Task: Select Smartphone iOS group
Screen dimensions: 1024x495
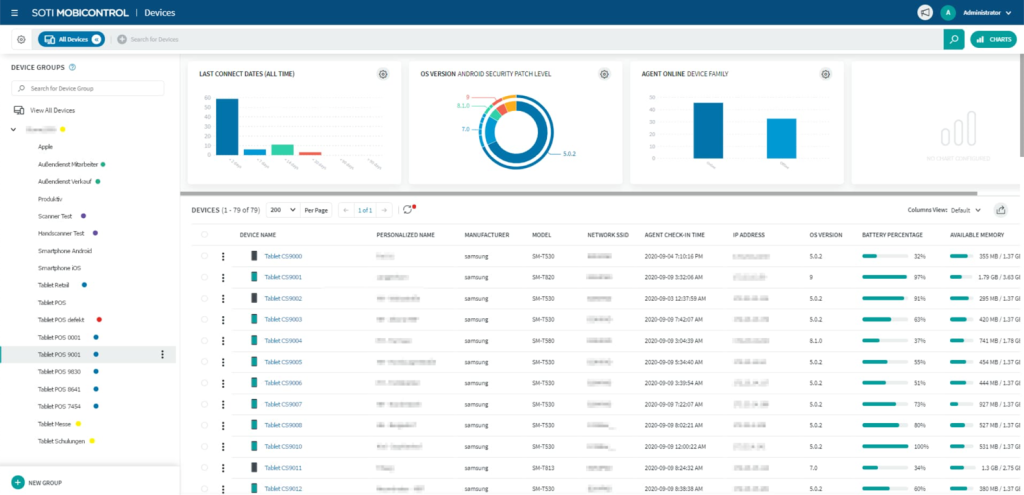Action: point(59,268)
